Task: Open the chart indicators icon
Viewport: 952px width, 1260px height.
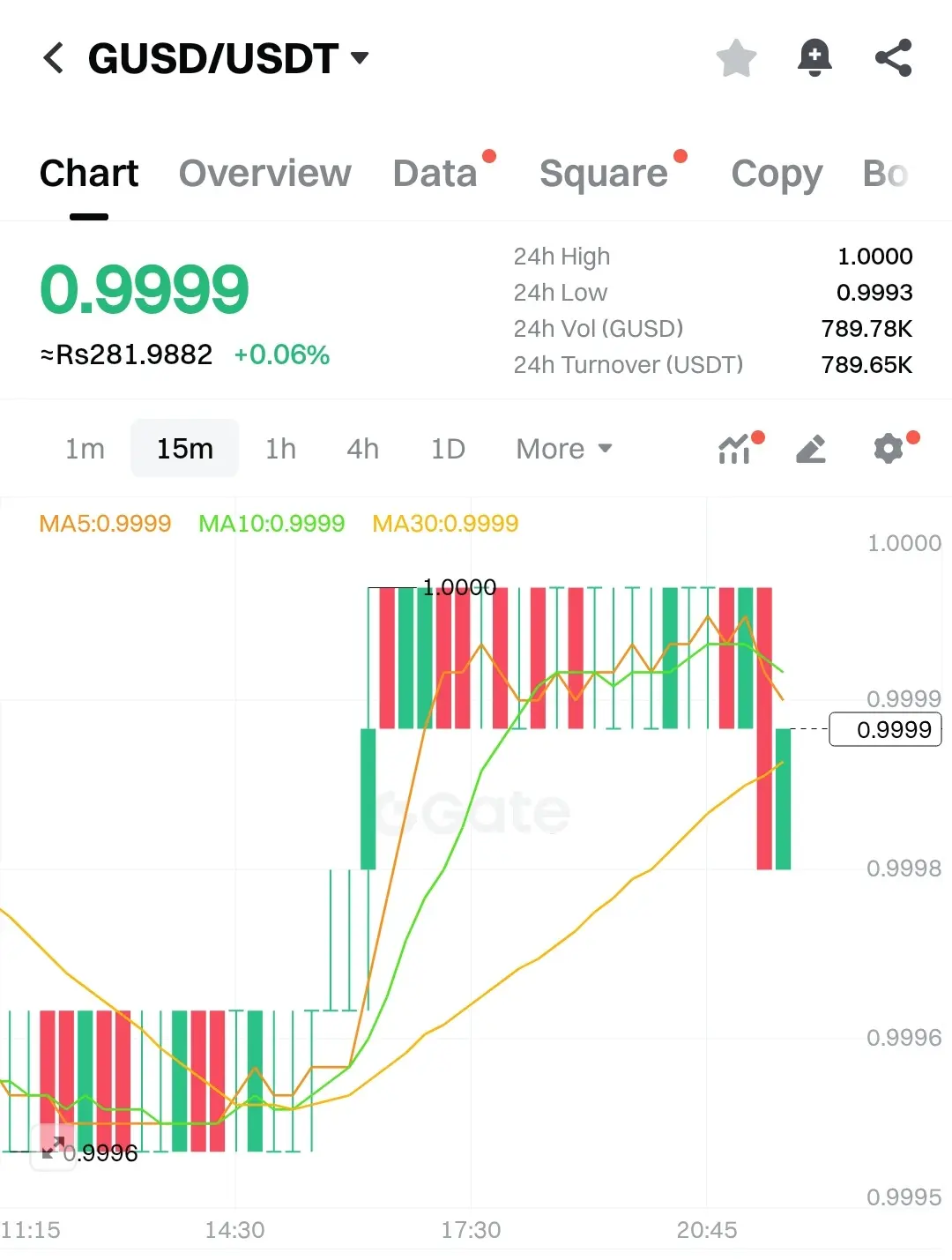Action: (x=734, y=449)
